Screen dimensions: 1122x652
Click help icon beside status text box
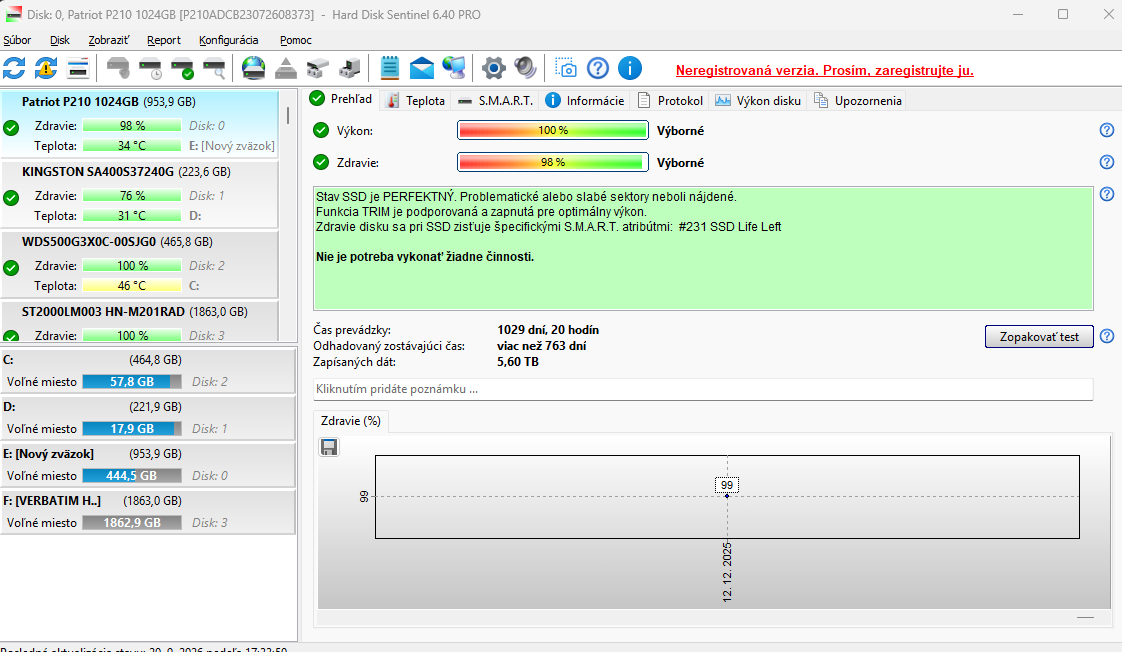[x=1107, y=194]
